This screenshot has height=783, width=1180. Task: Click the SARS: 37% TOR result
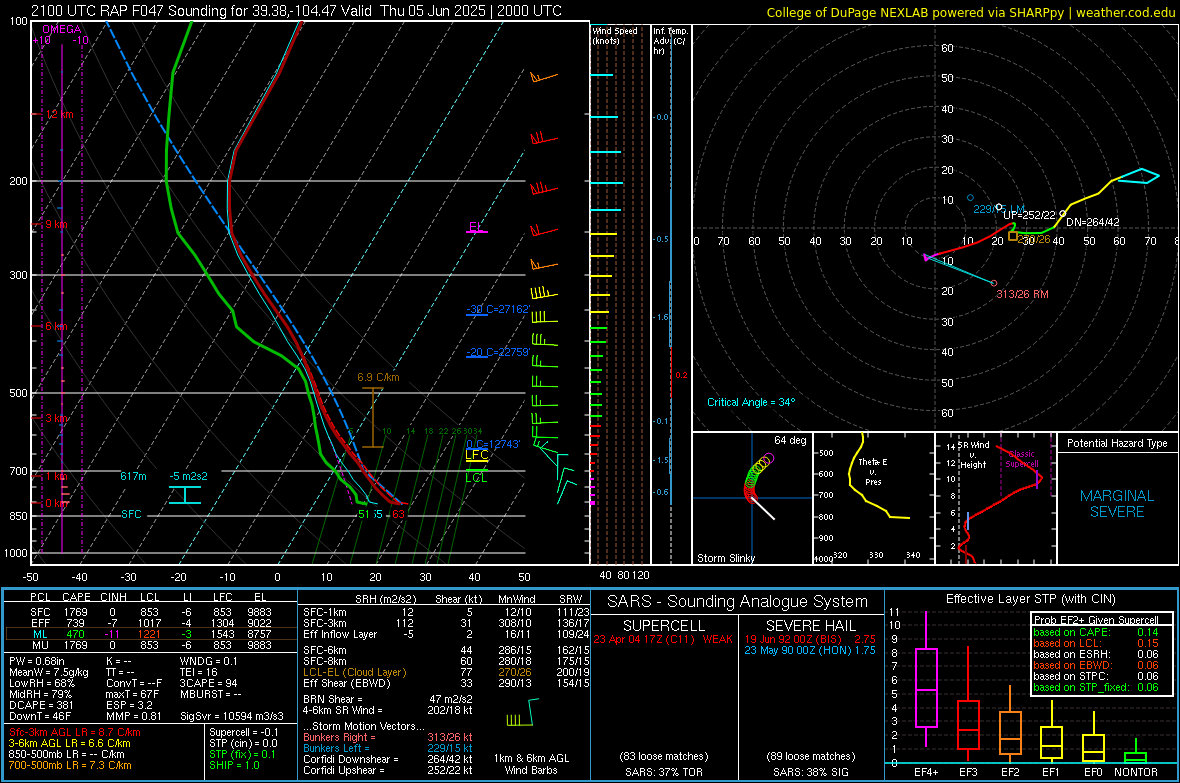(663, 772)
